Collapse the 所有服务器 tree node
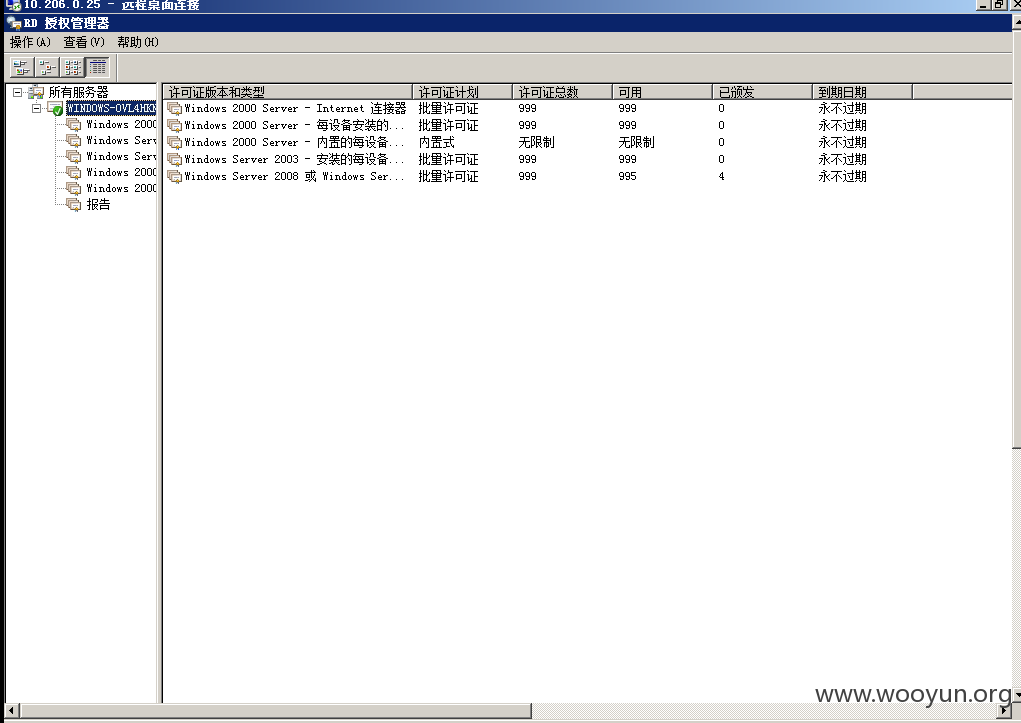Viewport: 1021px width, 723px height. pyautogui.click(x=18, y=92)
